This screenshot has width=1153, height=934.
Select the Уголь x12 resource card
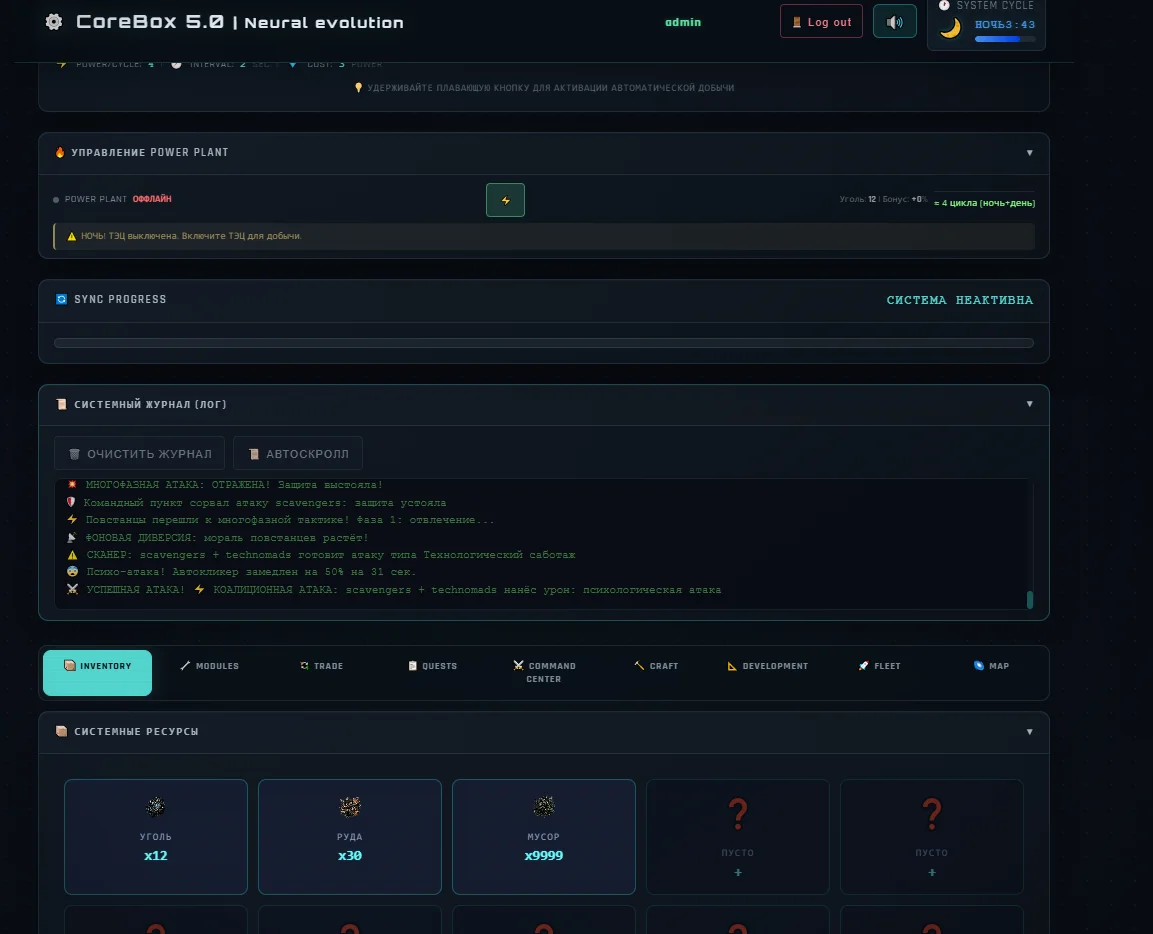point(156,837)
